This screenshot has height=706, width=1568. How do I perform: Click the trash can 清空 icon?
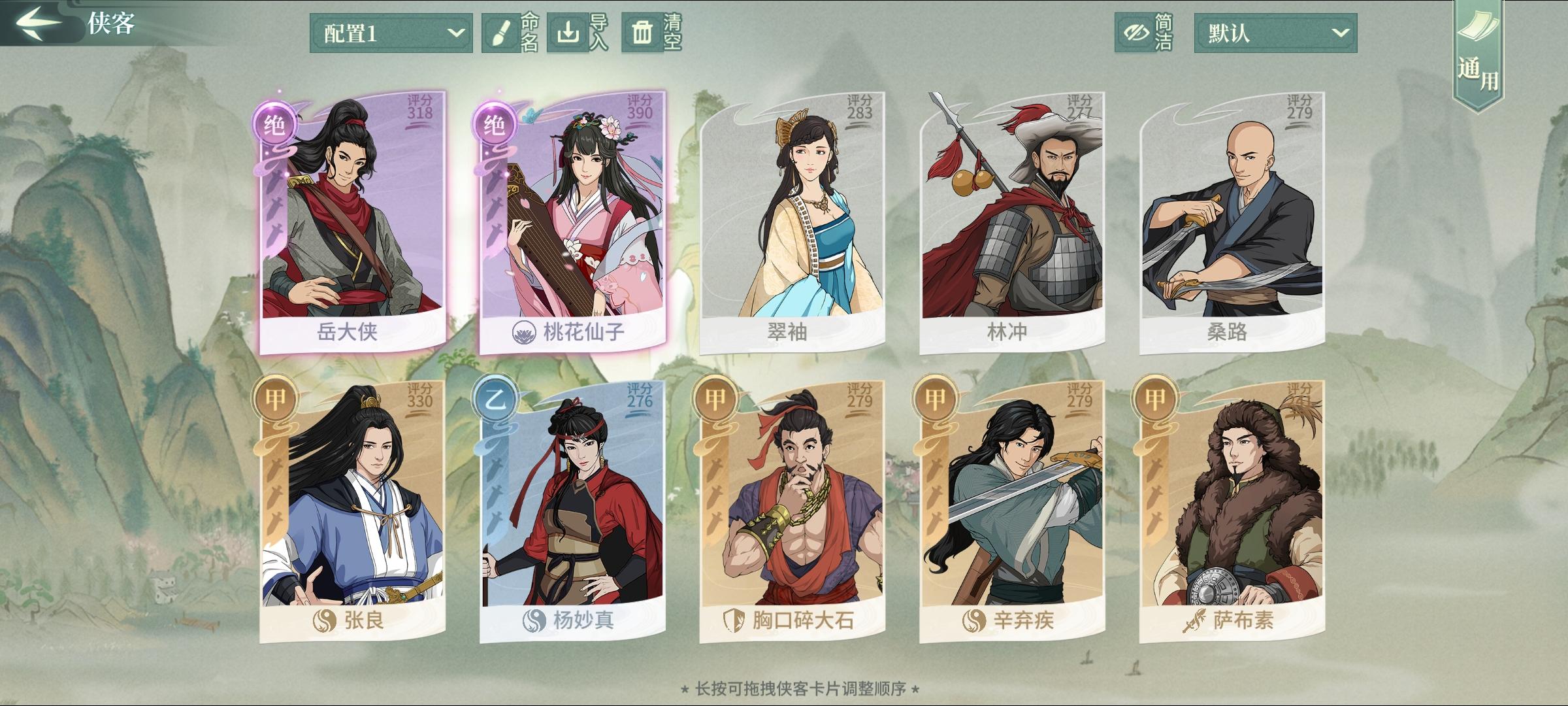point(642,33)
